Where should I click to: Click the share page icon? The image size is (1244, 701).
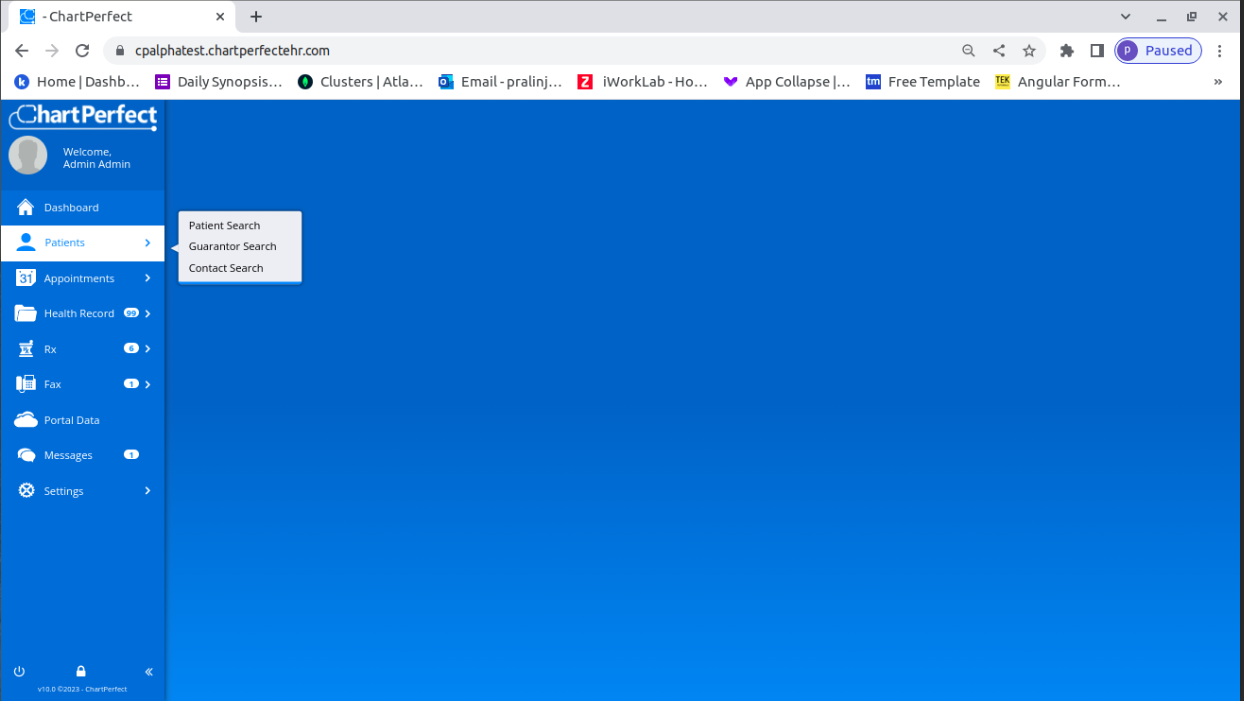pyautogui.click(x=998, y=50)
